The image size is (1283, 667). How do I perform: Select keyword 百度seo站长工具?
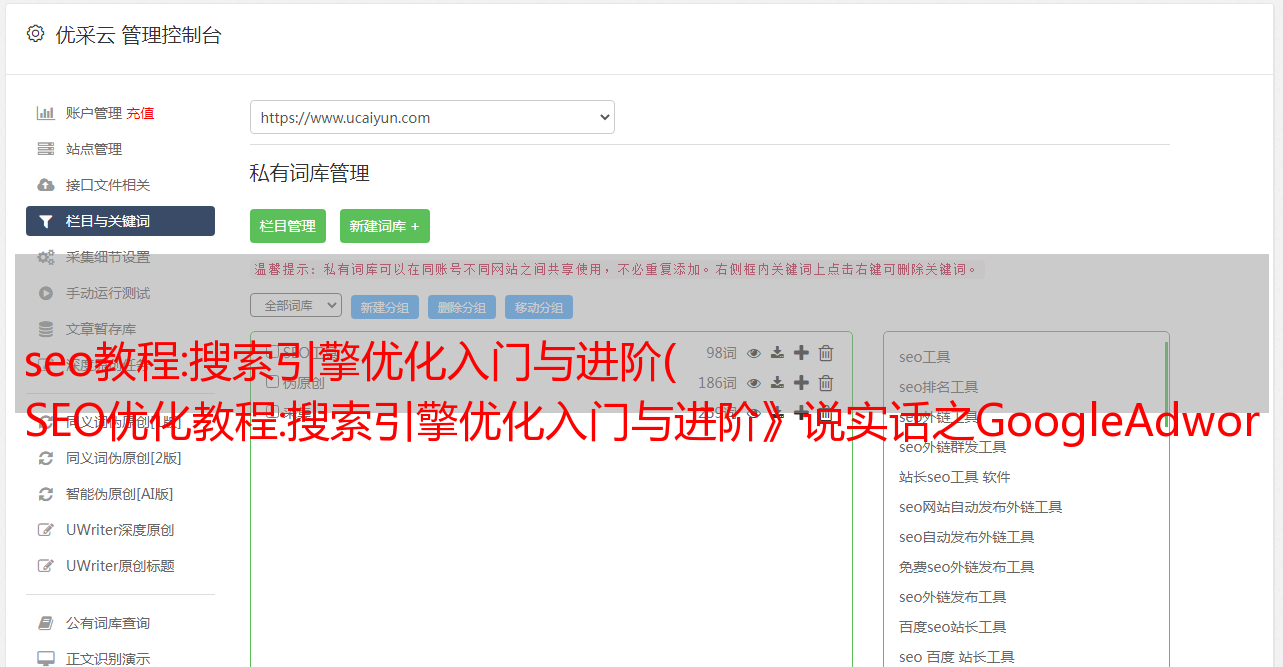point(953,627)
